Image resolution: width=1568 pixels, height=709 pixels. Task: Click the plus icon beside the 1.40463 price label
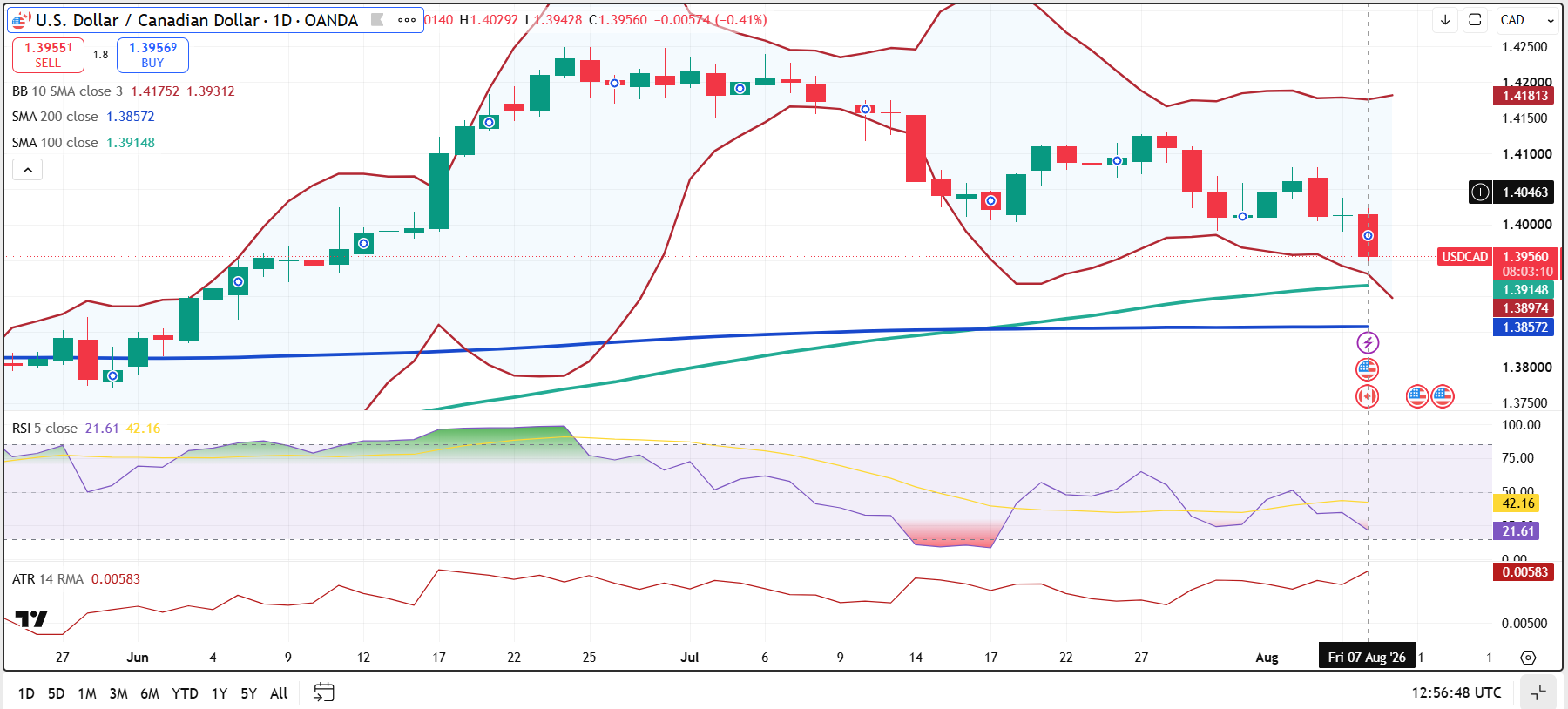pyautogui.click(x=1480, y=192)
